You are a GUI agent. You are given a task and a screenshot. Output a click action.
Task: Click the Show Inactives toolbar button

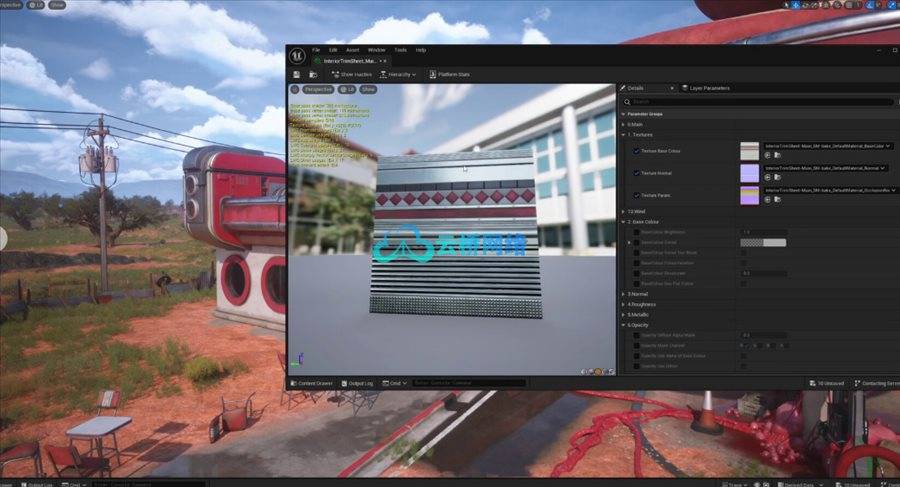click(x=351, y=74)
